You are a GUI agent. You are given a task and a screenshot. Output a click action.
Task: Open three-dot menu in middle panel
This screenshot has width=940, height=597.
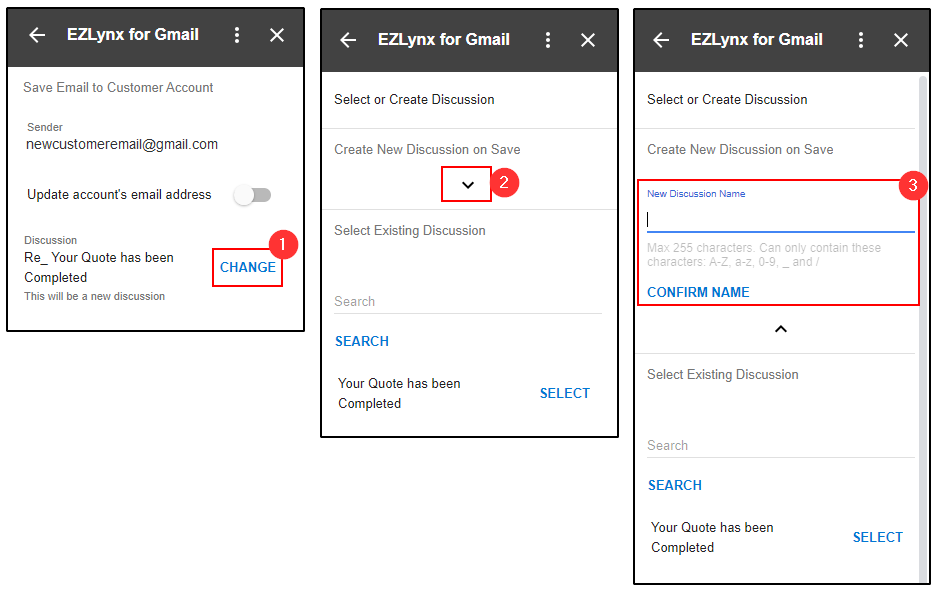pos(547,40)
